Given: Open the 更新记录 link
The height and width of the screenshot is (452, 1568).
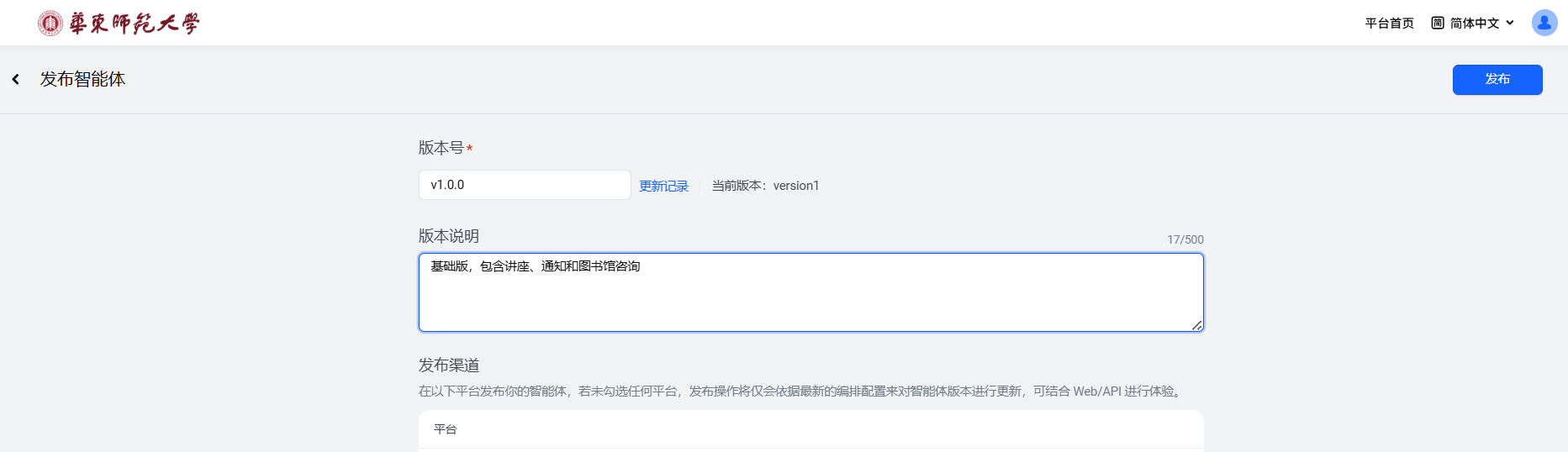Looking at the screenshot, I should pyautogui.click(x=663, y=187).
